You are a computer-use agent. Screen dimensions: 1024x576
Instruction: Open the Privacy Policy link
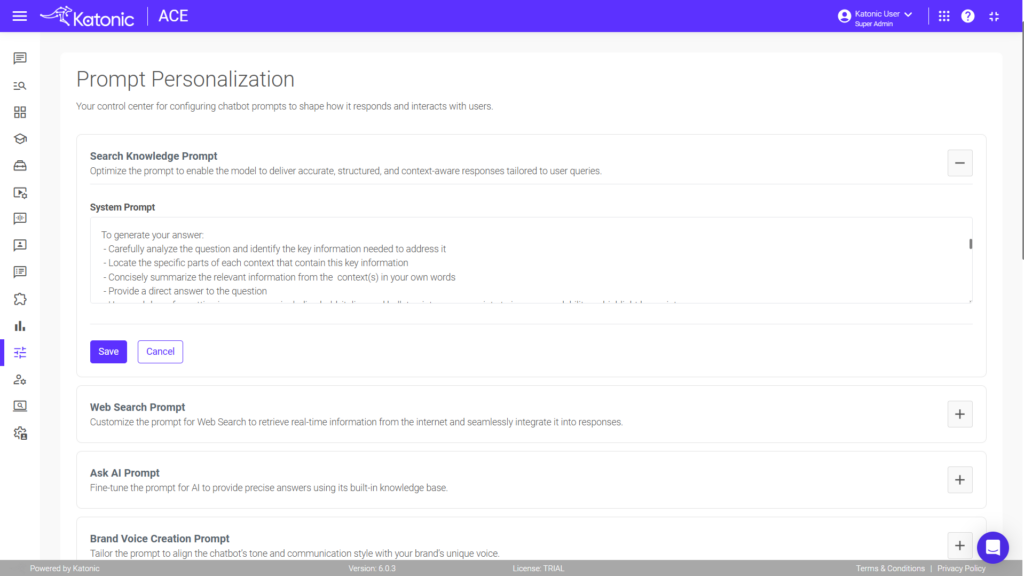point(961,568)
